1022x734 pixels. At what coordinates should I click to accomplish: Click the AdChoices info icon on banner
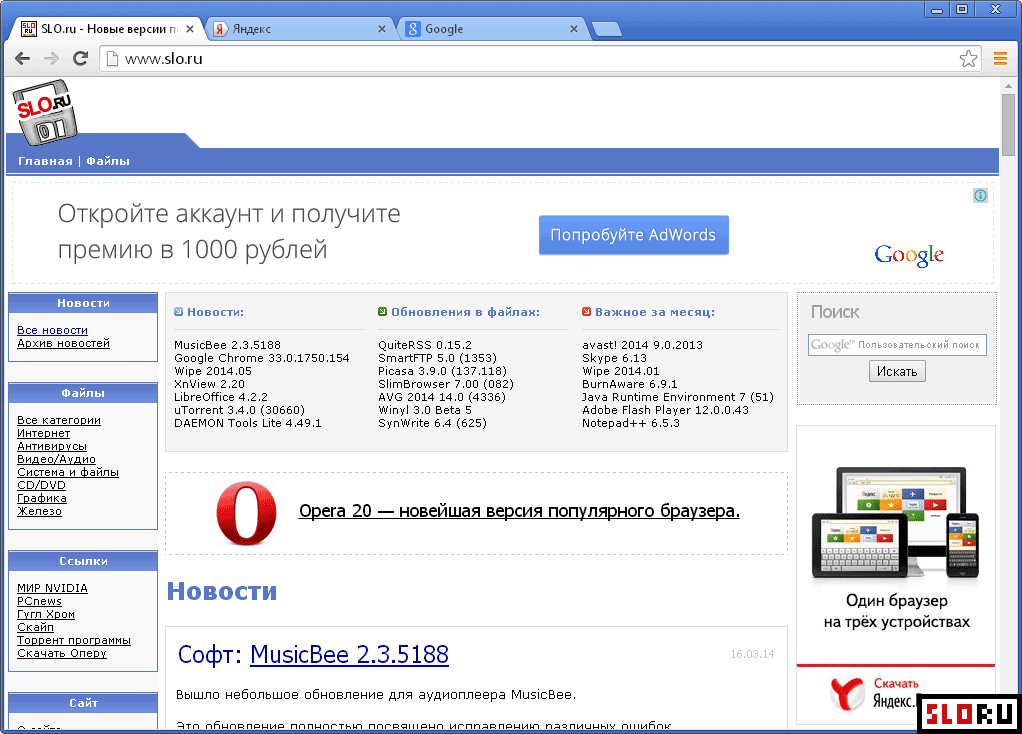980,196
